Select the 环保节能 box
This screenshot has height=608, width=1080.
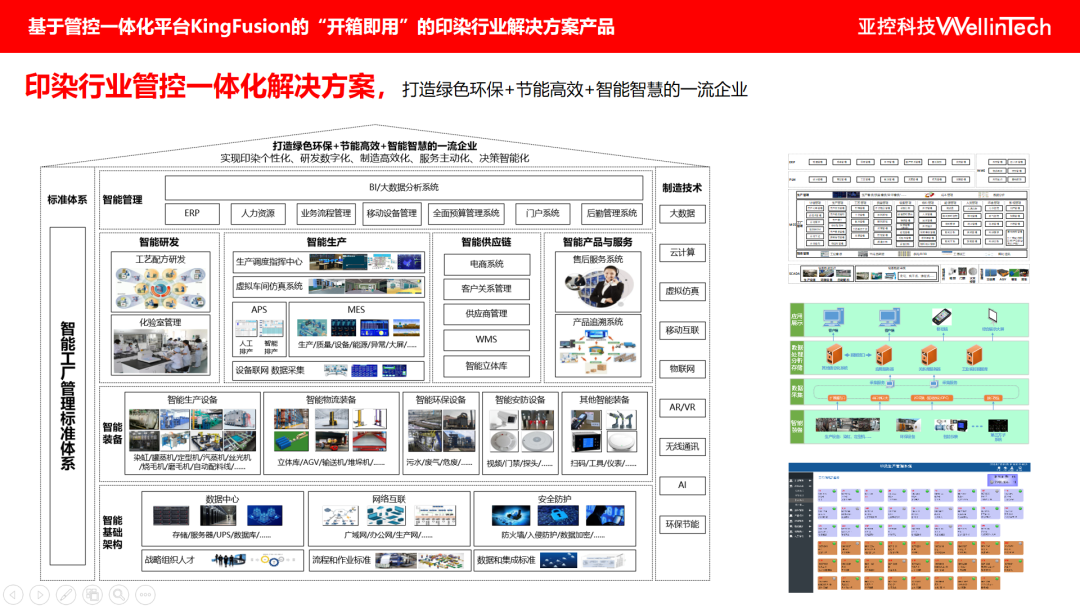[682, 524]
